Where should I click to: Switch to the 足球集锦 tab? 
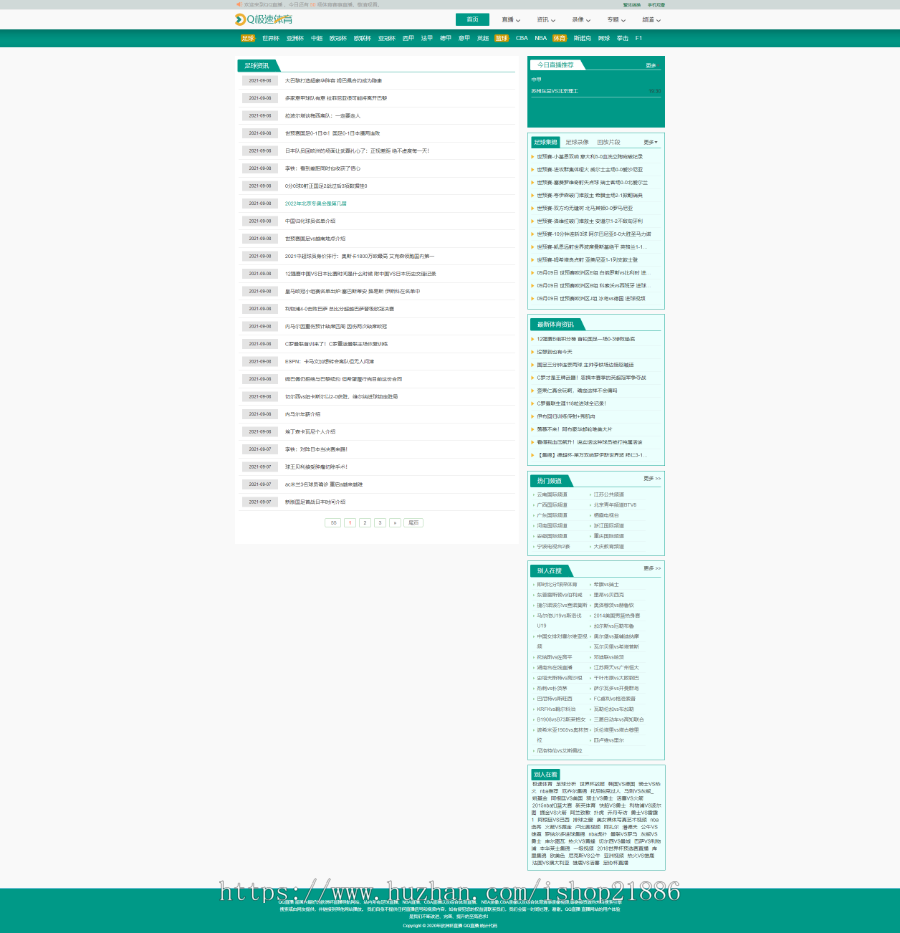pyautogui.click(x=545, y=142)
